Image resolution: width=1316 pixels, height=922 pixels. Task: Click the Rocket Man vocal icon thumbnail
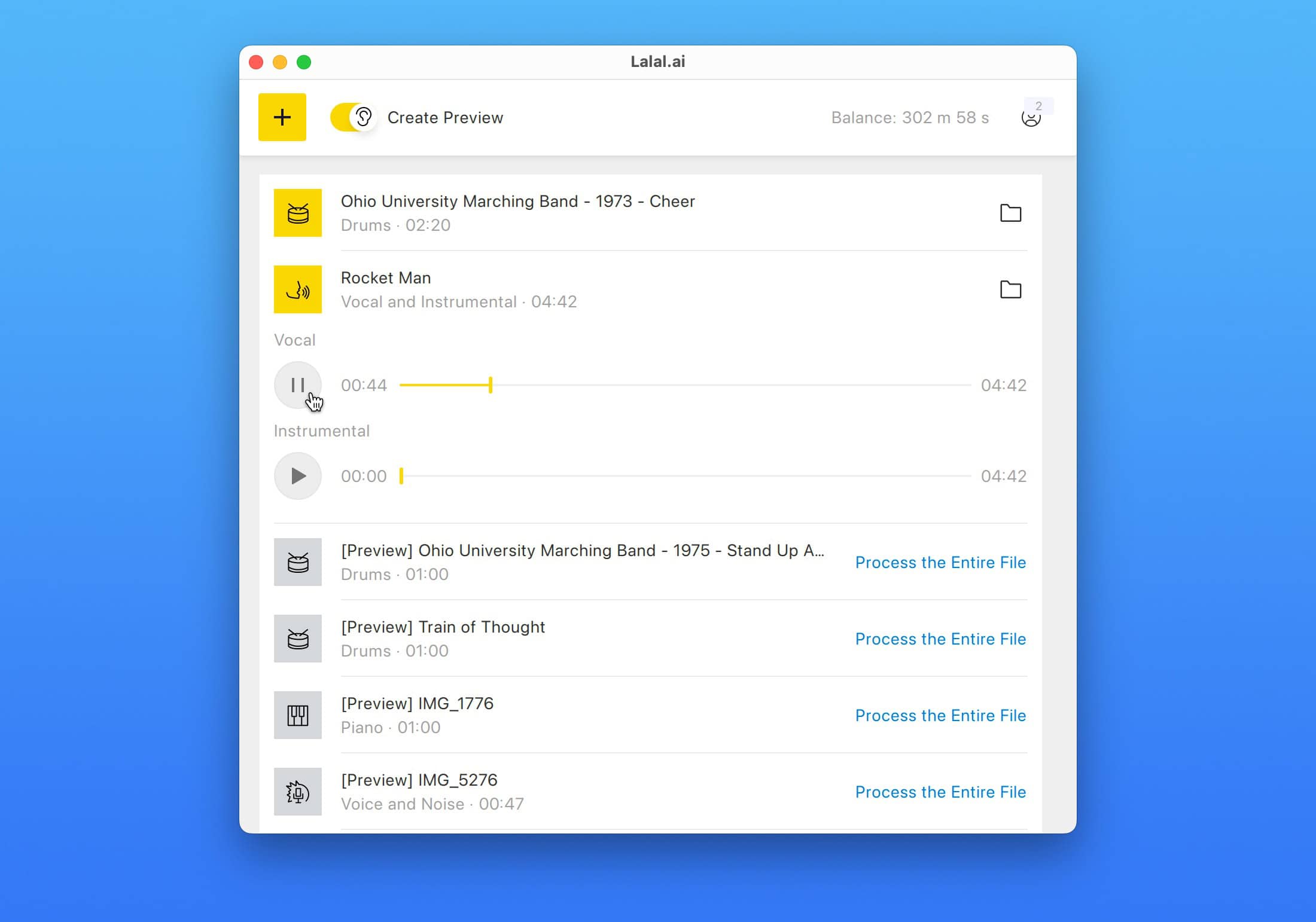(x=298, y=289)
